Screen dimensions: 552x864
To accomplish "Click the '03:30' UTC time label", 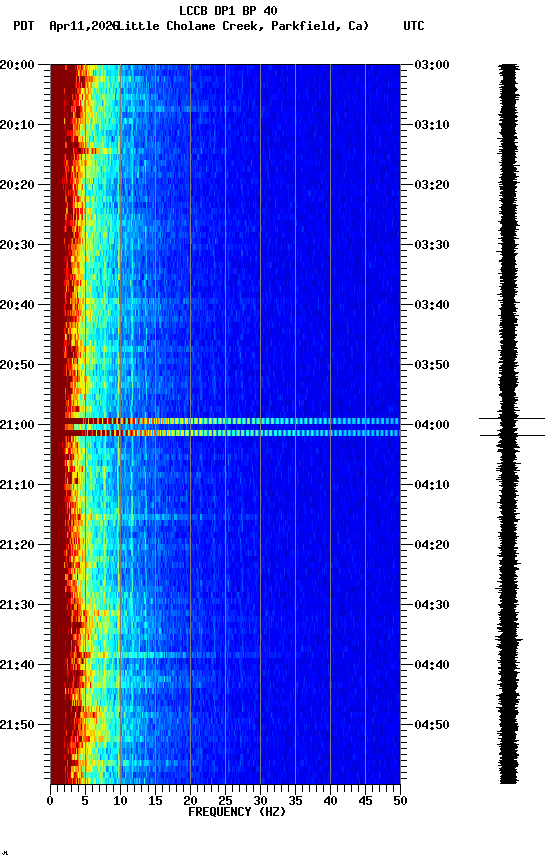I will (432, 245).
